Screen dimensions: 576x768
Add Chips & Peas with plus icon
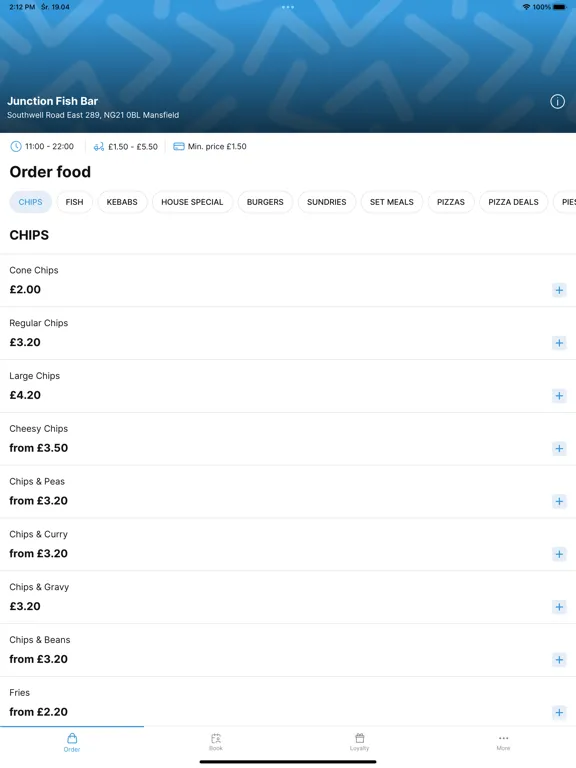coord(559,502)
